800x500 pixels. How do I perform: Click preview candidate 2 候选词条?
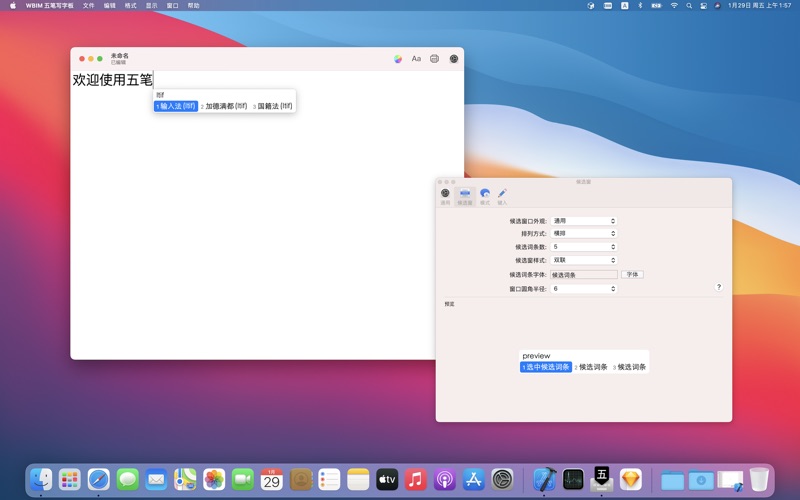click(x=591, y=367)
